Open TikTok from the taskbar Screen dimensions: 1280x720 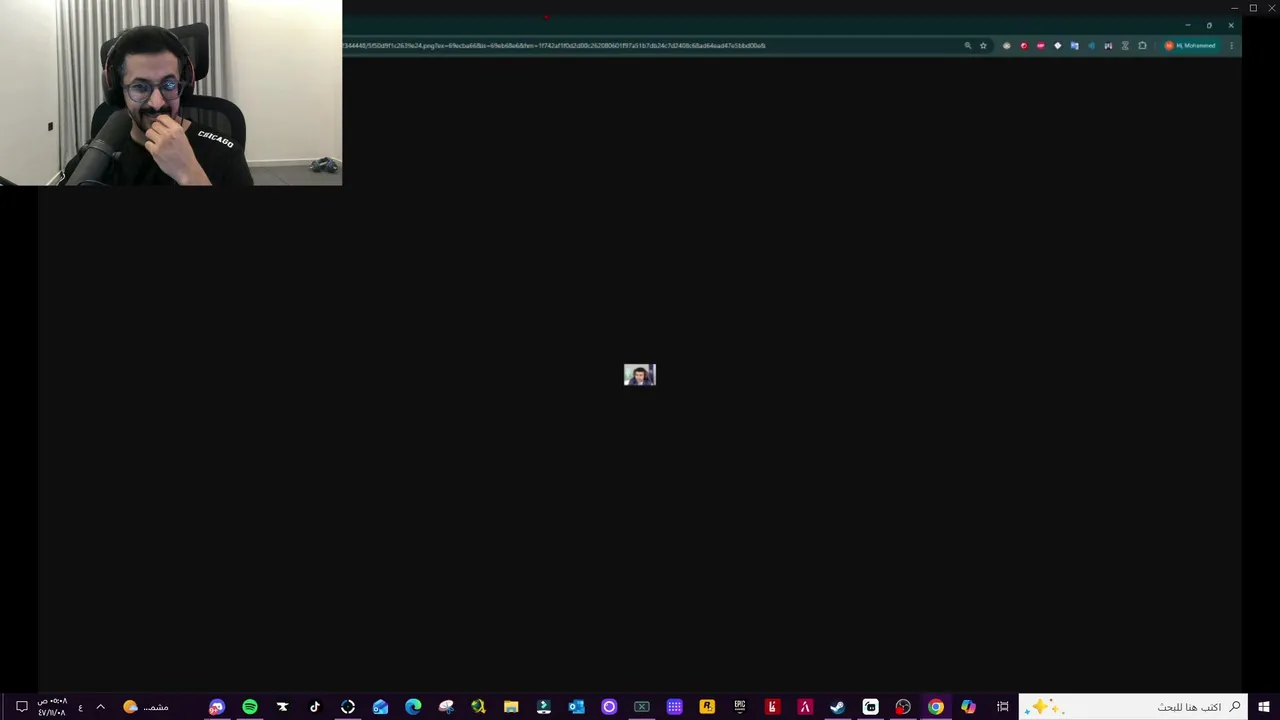[x=315, y=707]
